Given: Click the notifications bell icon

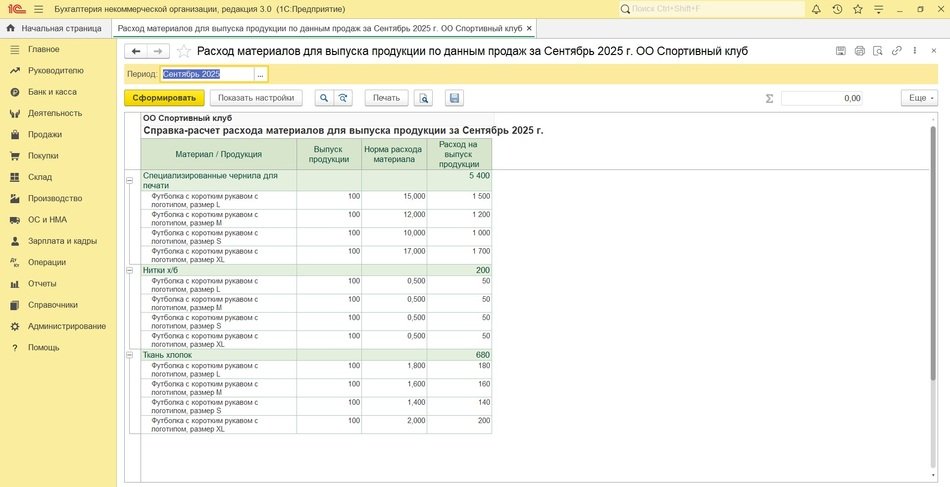Looking at the screenshot, I should point(816,9).
